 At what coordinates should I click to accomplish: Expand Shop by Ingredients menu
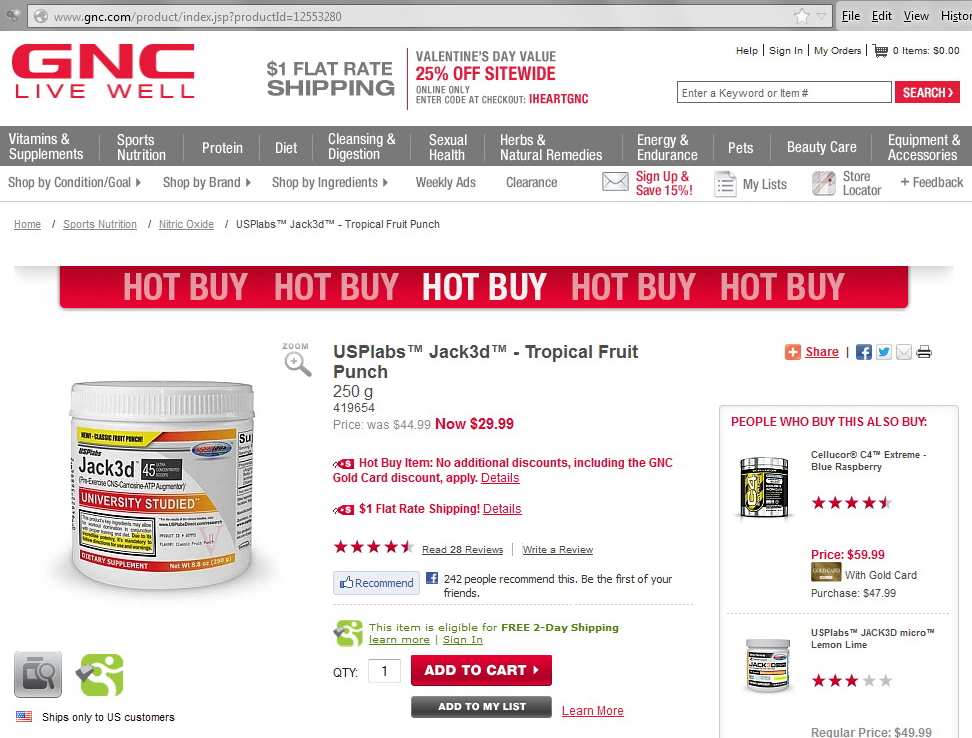coord(330,183)
